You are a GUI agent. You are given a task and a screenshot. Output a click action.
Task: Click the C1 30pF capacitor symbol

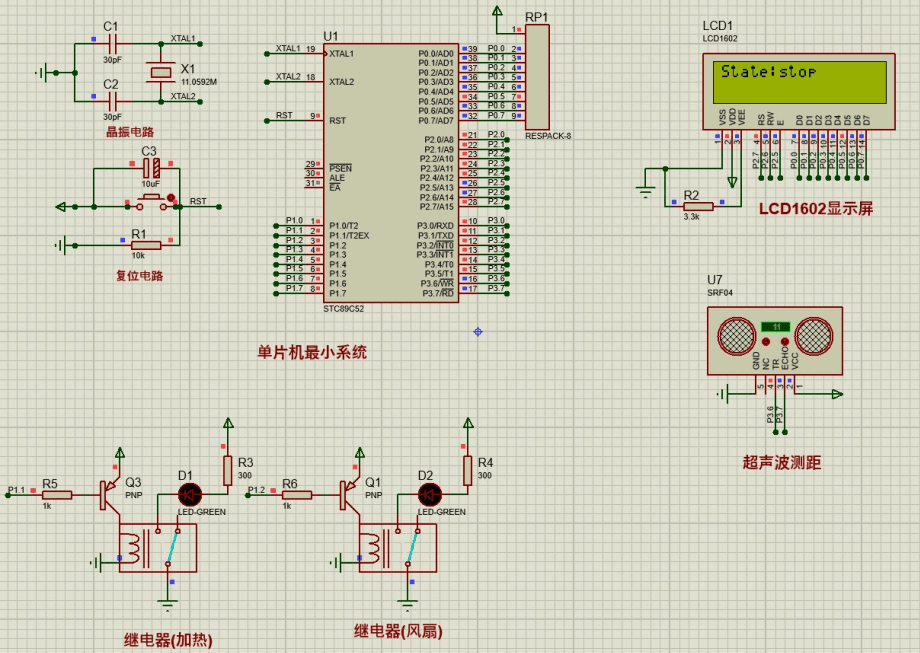coord(111,44)
